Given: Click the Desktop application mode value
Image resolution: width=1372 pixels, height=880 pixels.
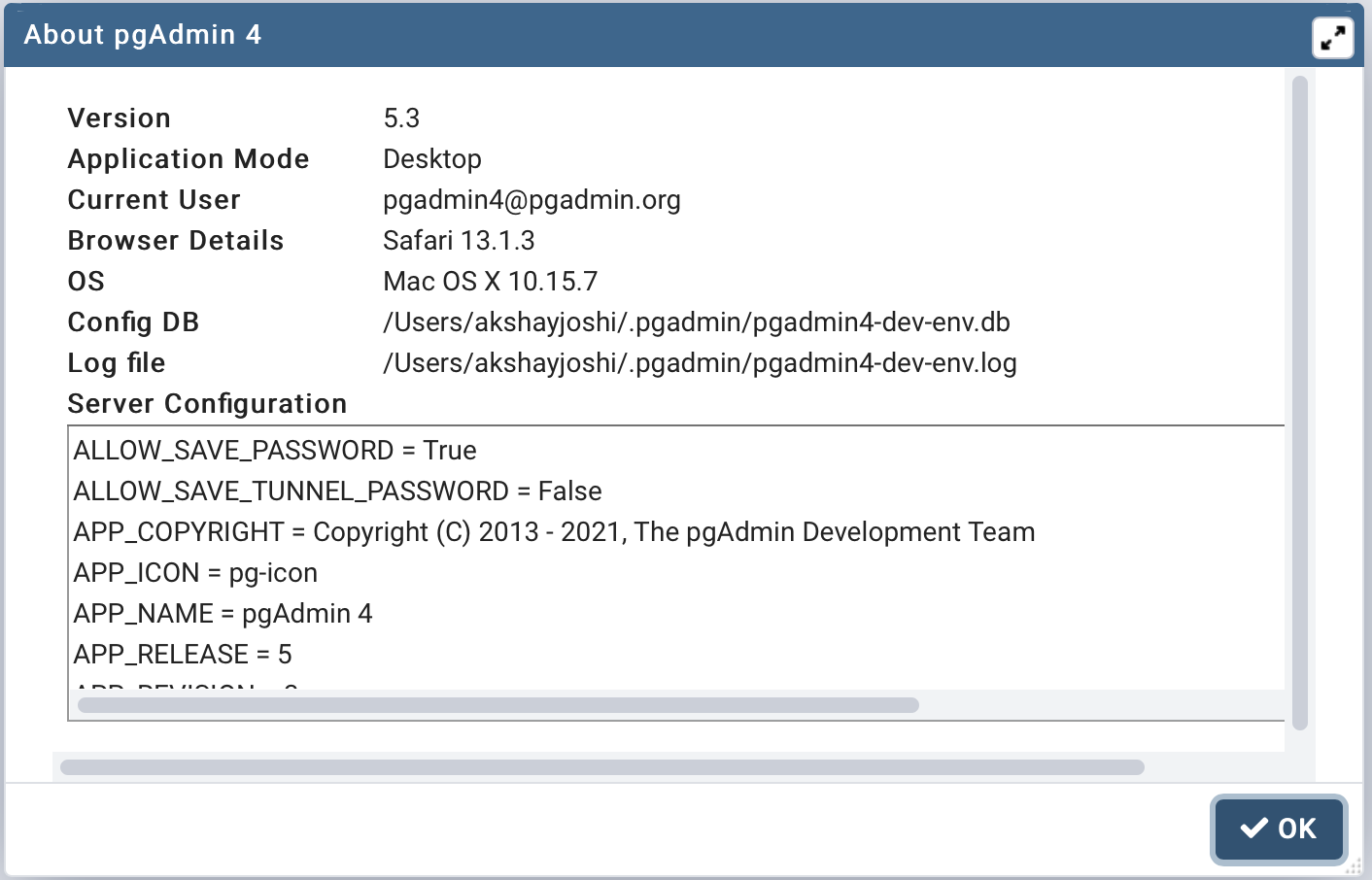Looking at the screenshot, I should click(432, 159).
